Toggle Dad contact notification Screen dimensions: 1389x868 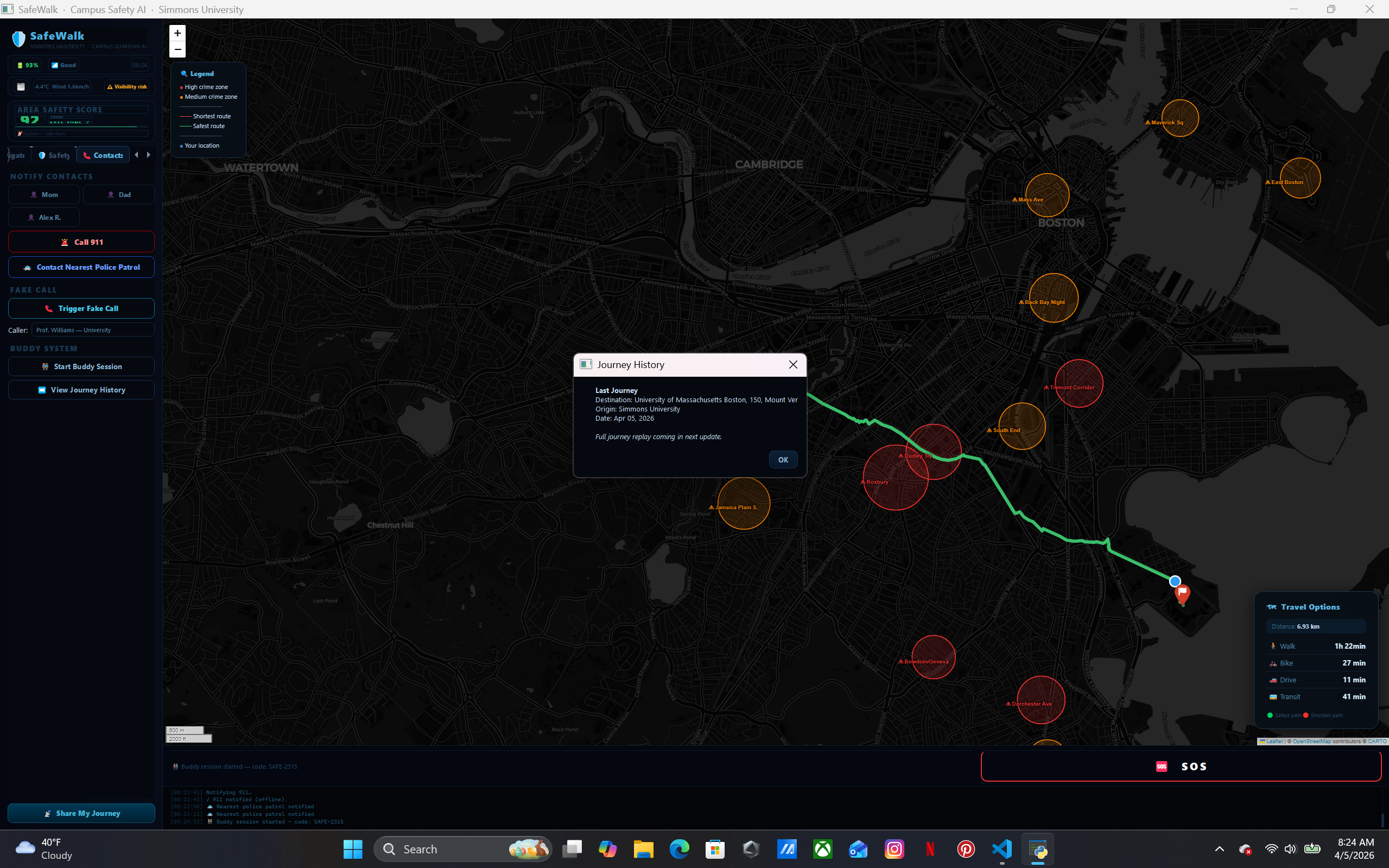click(x=119, y=195)
